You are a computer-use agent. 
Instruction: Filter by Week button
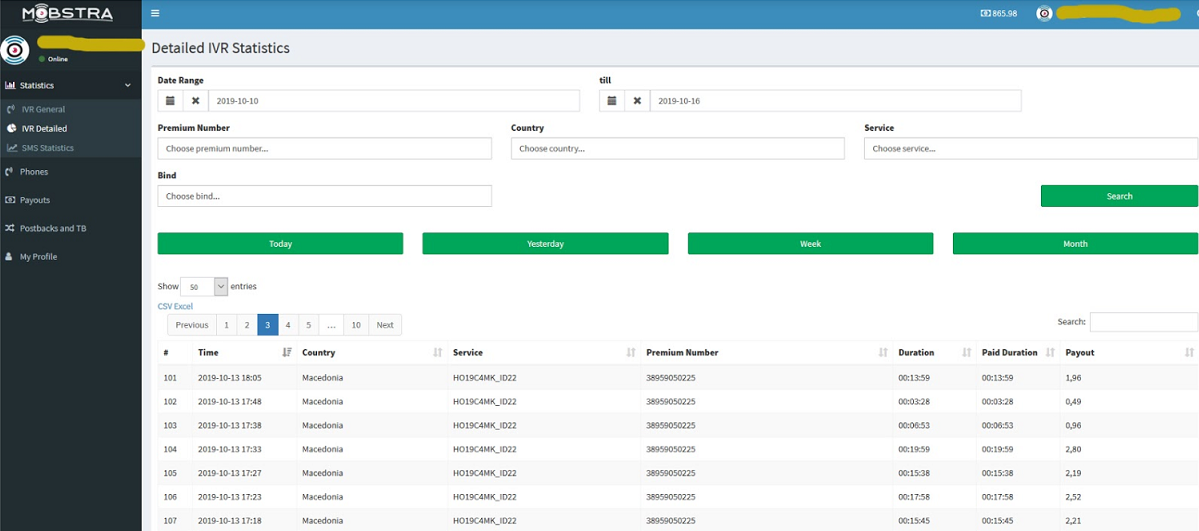coord(811,243)
